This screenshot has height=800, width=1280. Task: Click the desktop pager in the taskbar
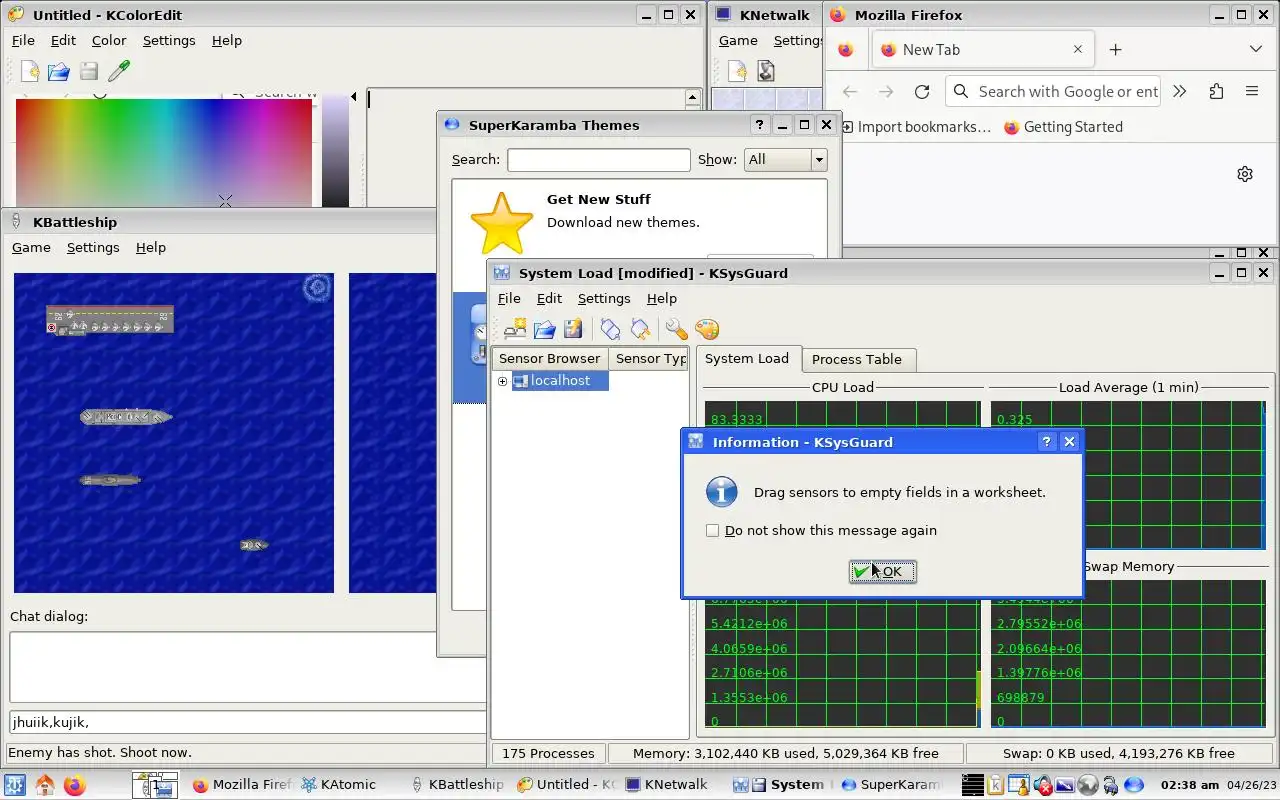155,785
